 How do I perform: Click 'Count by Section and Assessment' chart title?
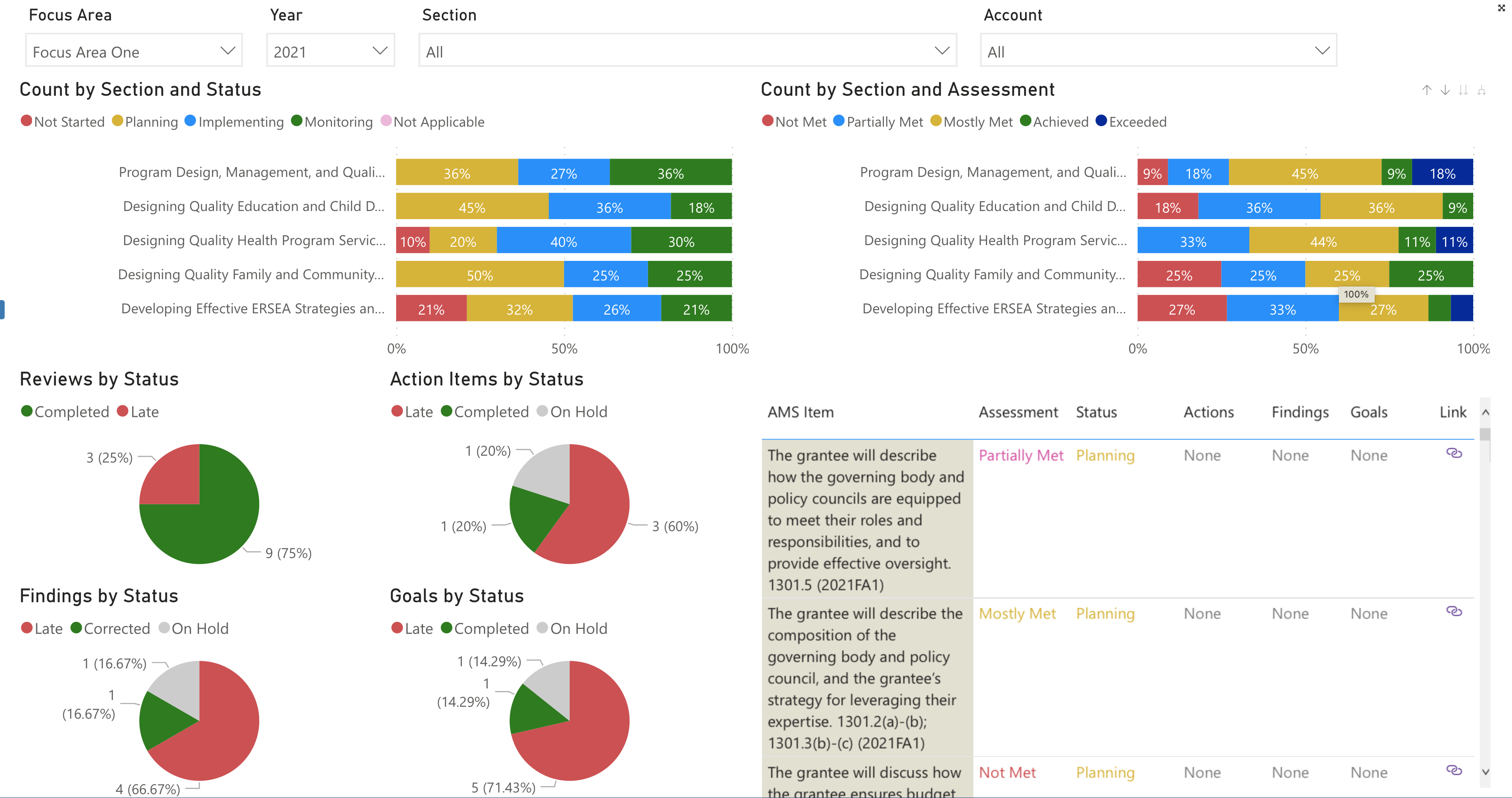pos(907,89)
